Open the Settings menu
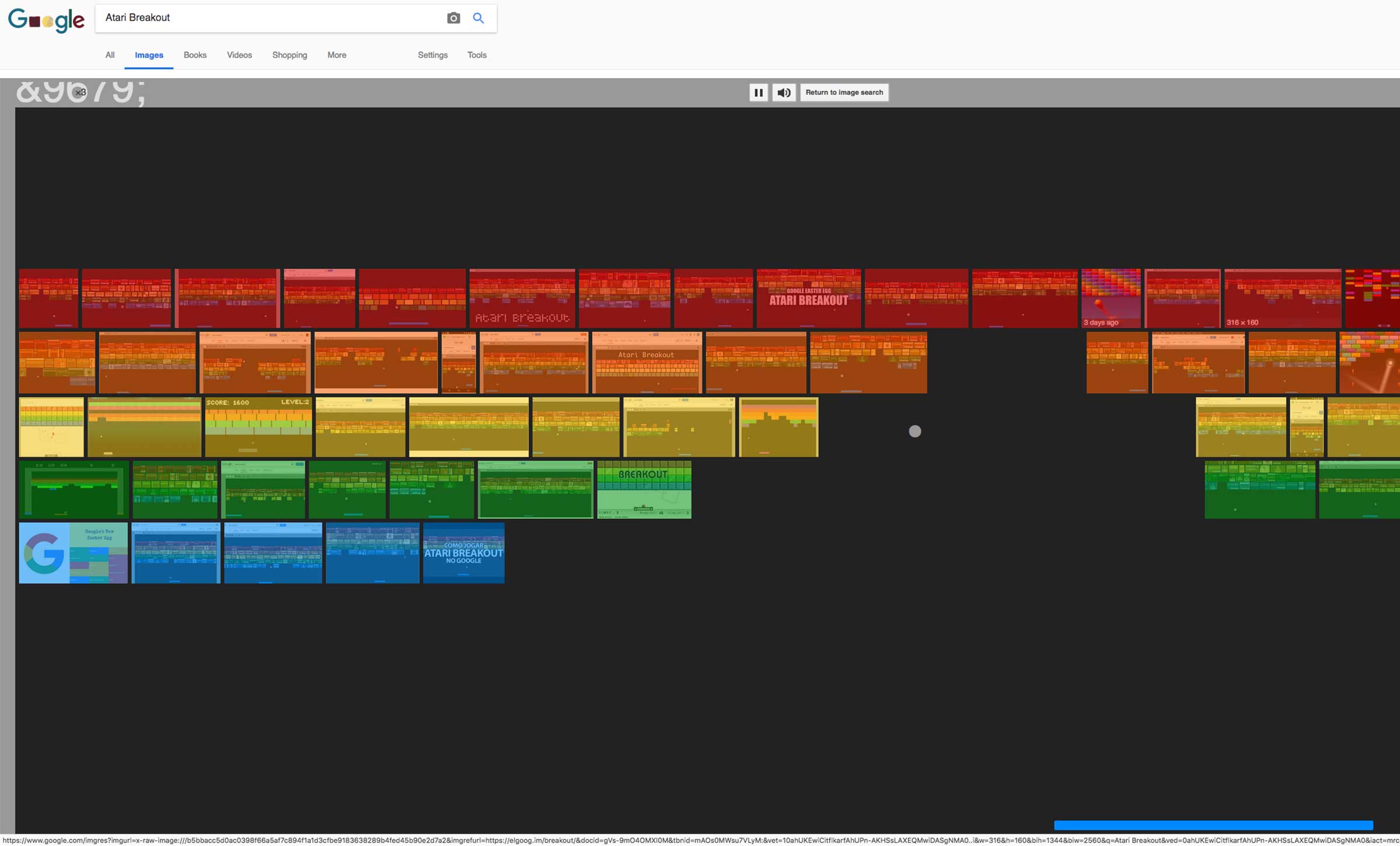The image size is (1400, 846). click(433, 55)
